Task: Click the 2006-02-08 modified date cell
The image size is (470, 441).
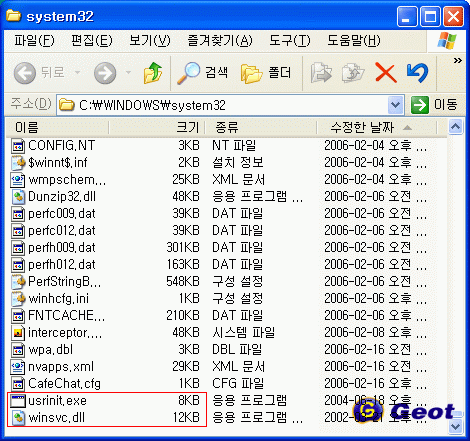Action: [375, 333]
